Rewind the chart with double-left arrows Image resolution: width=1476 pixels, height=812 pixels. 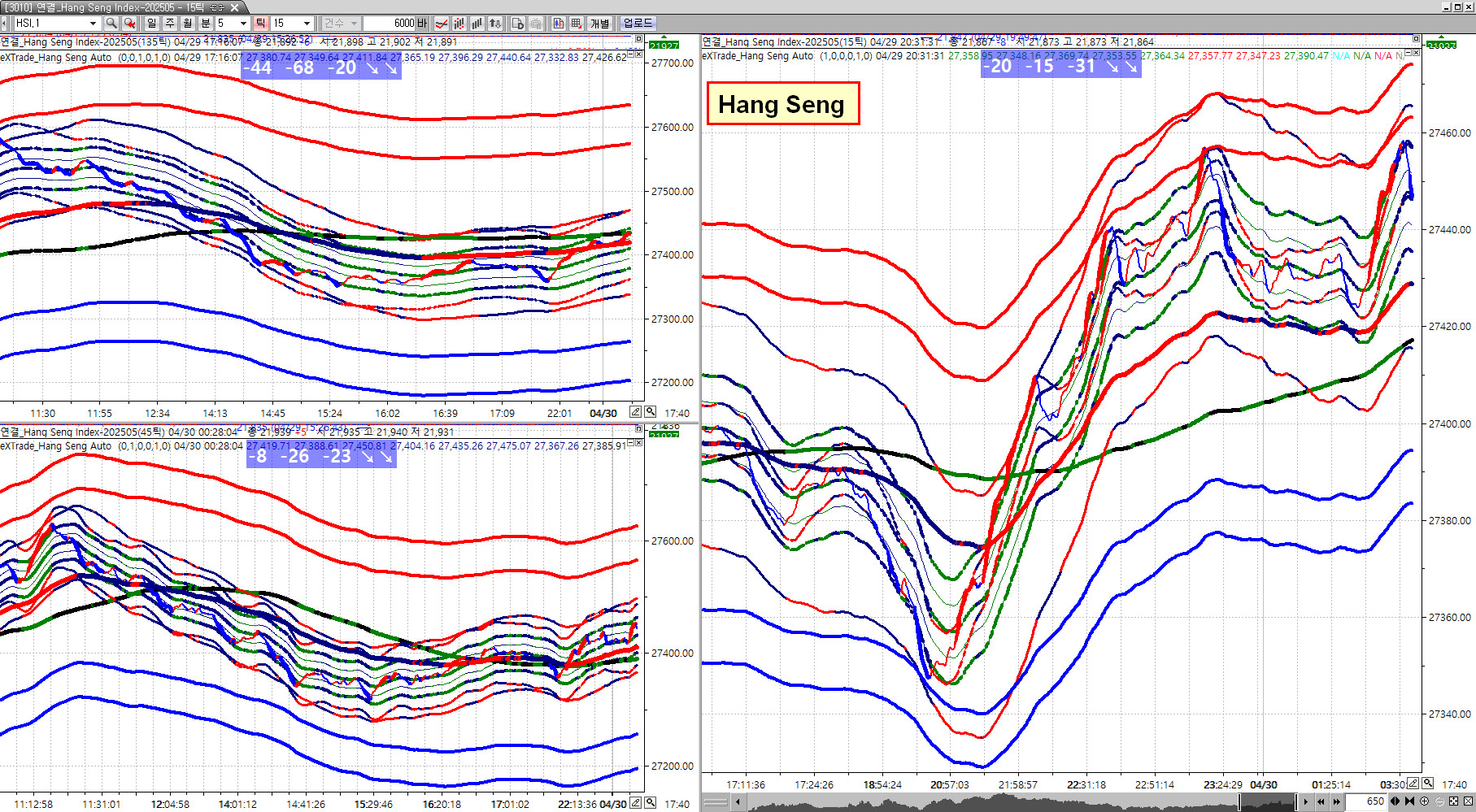pos(1321,801)
